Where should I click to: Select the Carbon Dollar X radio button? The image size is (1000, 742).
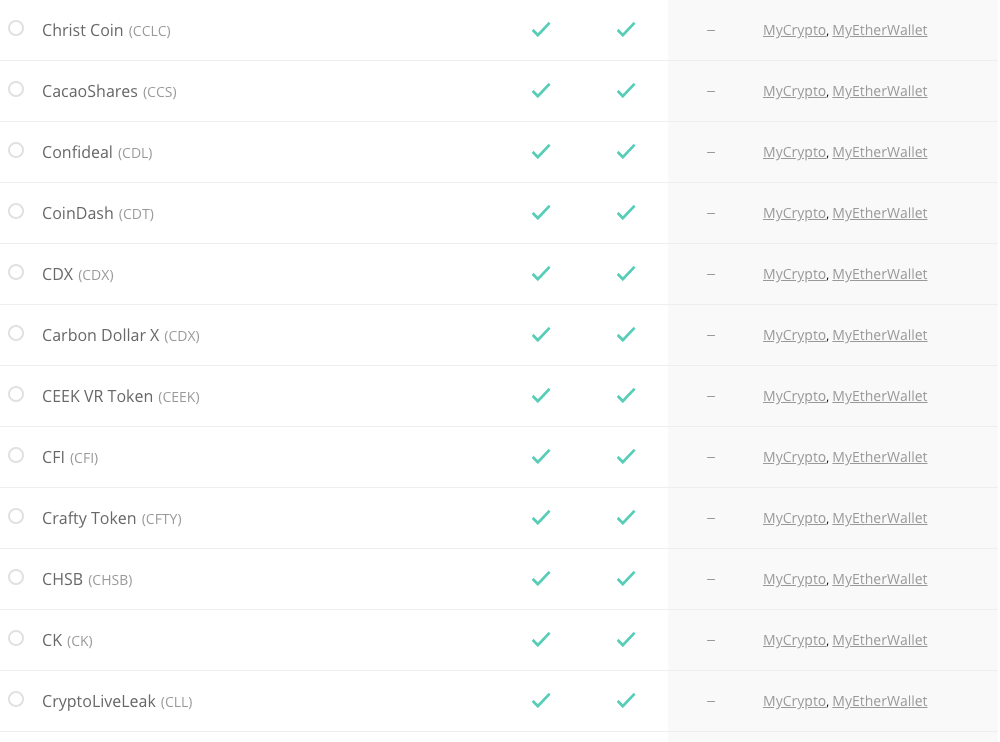click(16, 333)
